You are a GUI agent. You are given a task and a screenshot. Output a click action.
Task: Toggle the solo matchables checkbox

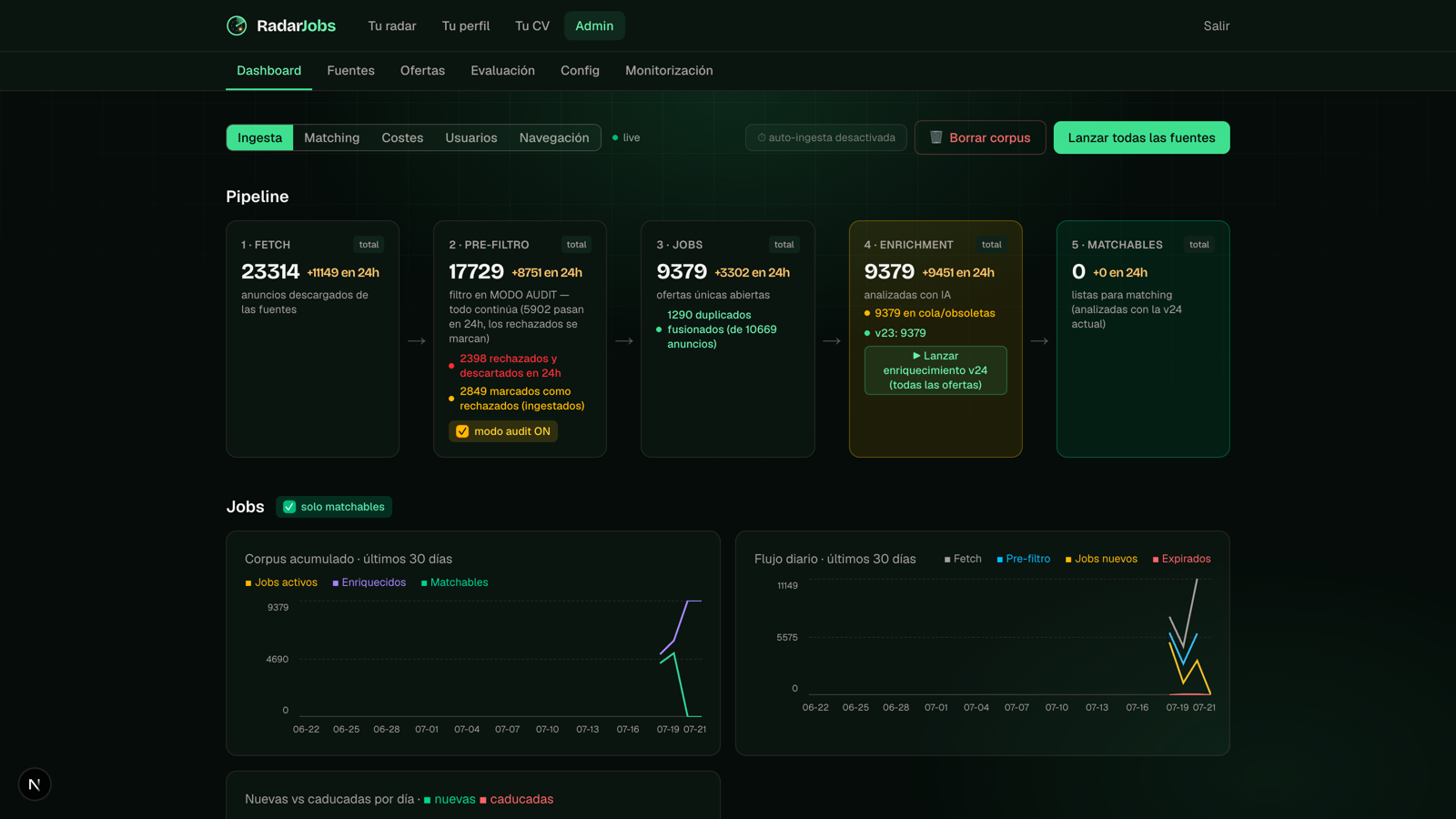coord(289,507)
